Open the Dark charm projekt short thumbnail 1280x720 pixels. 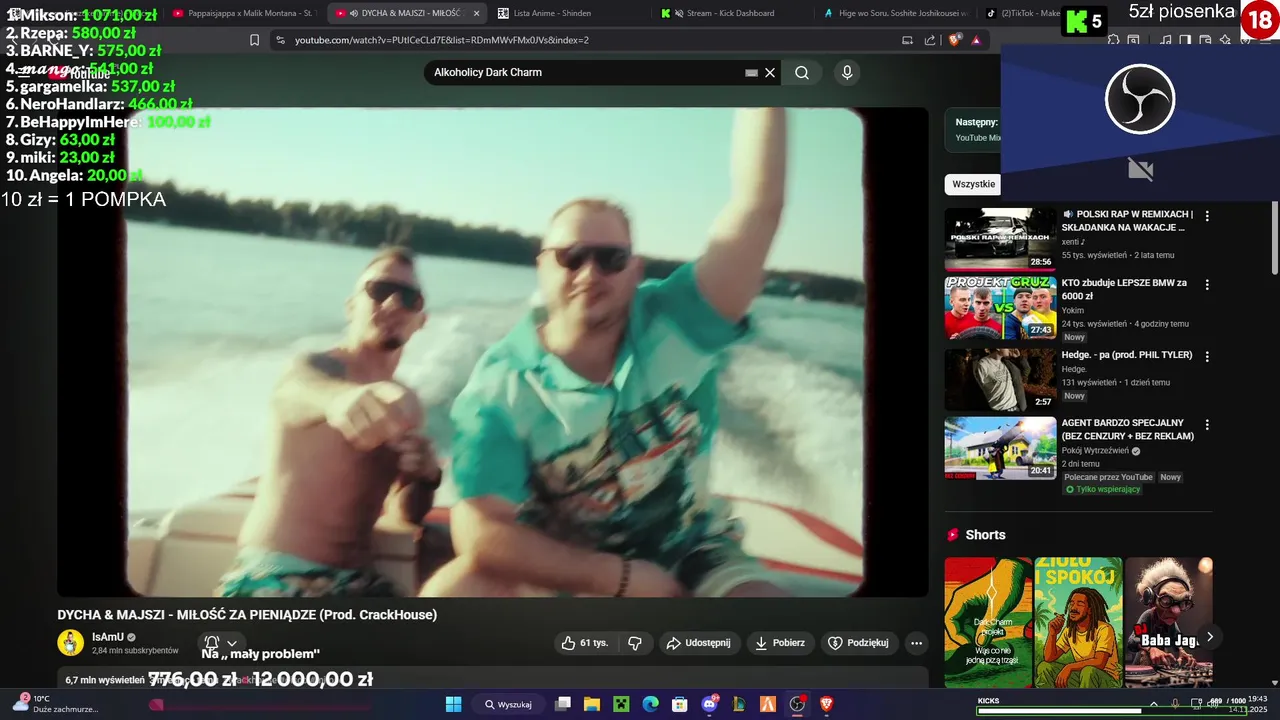[988, 622]
